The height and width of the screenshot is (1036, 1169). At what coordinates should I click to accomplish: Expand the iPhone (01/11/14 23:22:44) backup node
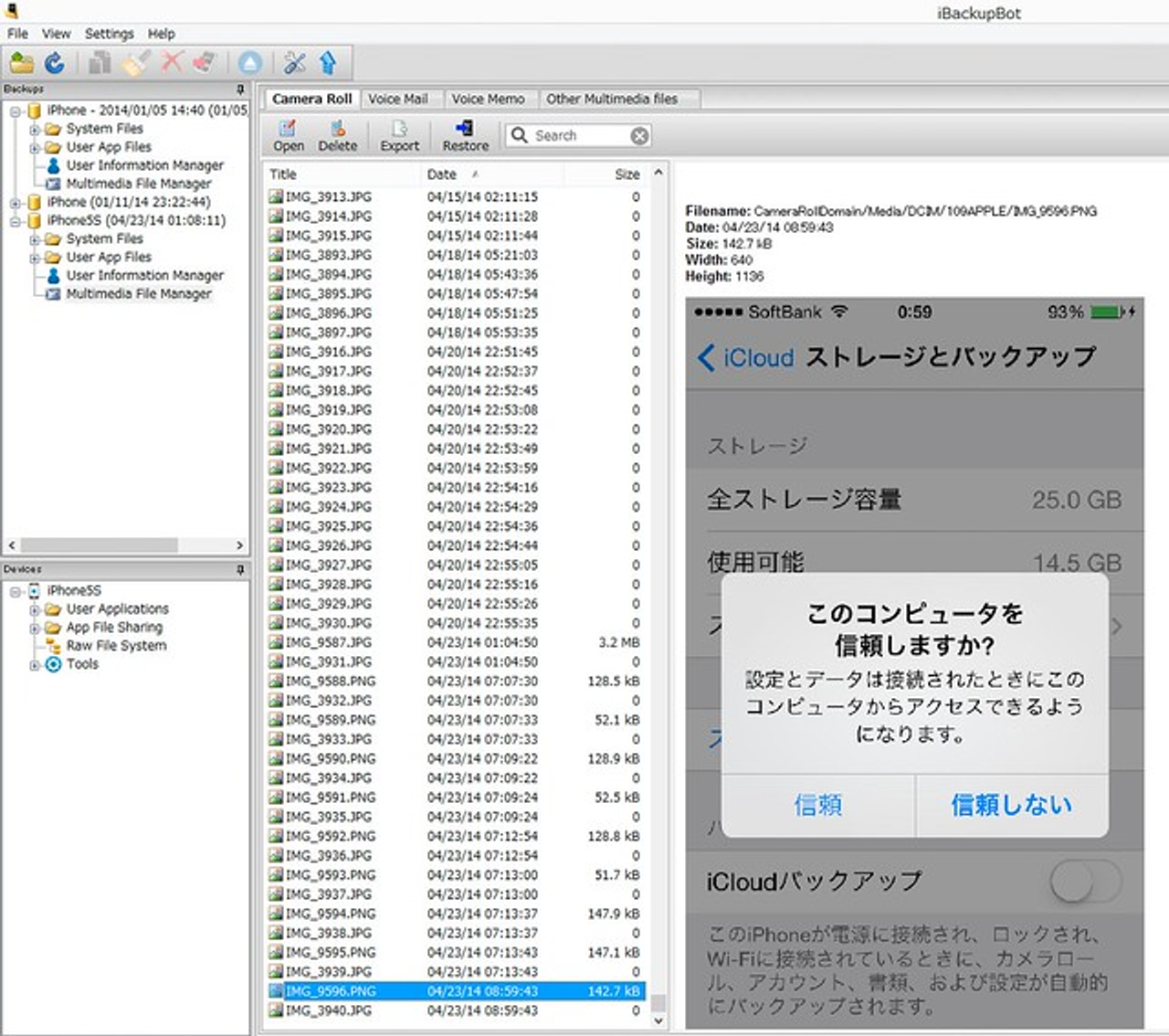(x=16, y=202)
